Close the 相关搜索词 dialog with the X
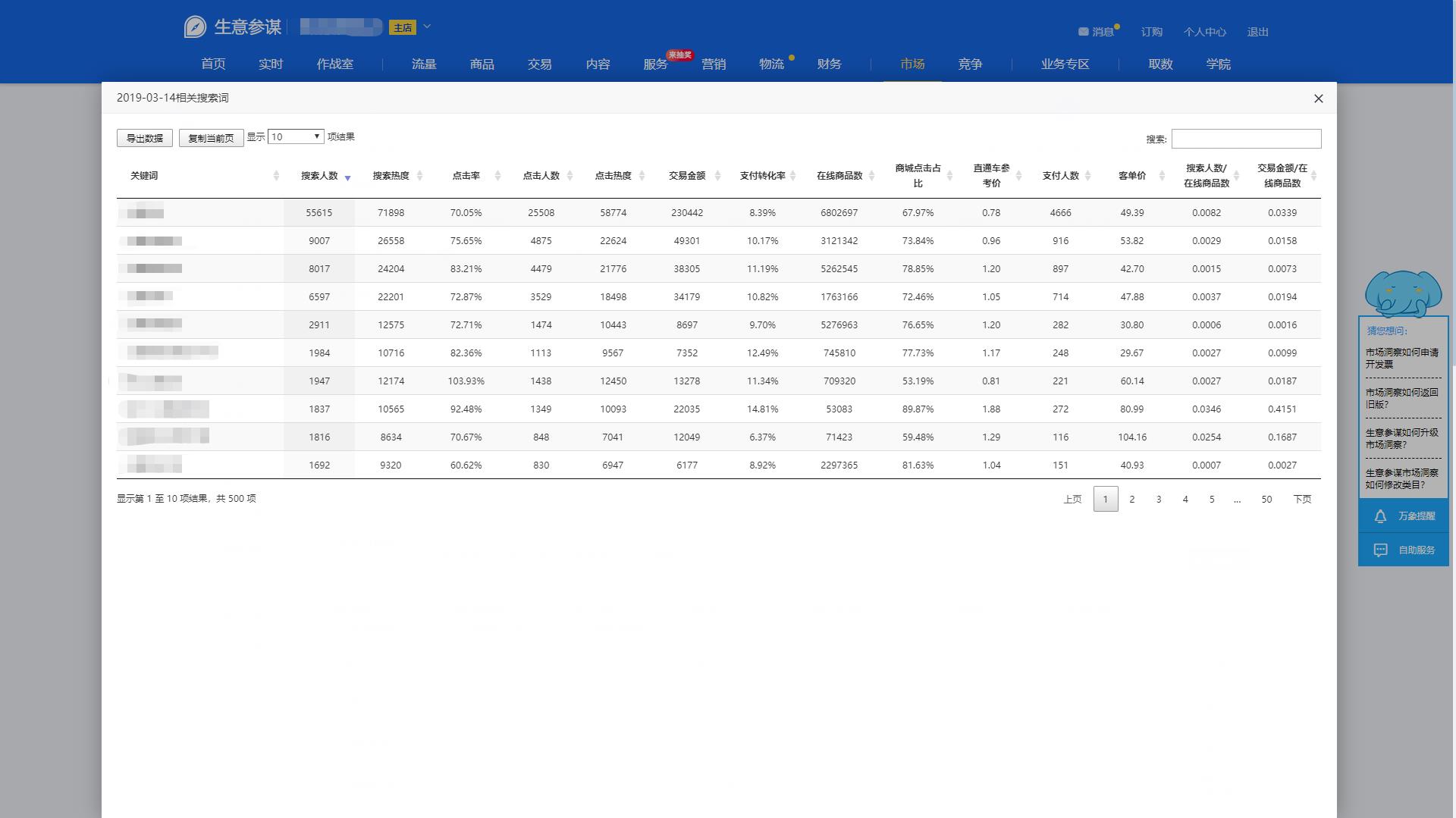This screenshot has width=1456, height=818. 1318,99
